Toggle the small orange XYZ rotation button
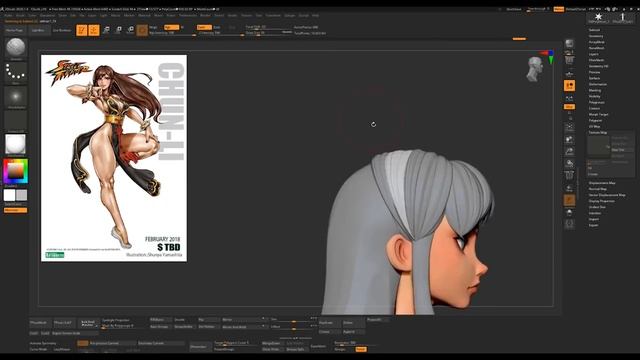The width and height of the screenshot is (640, 360). (569, 107)
